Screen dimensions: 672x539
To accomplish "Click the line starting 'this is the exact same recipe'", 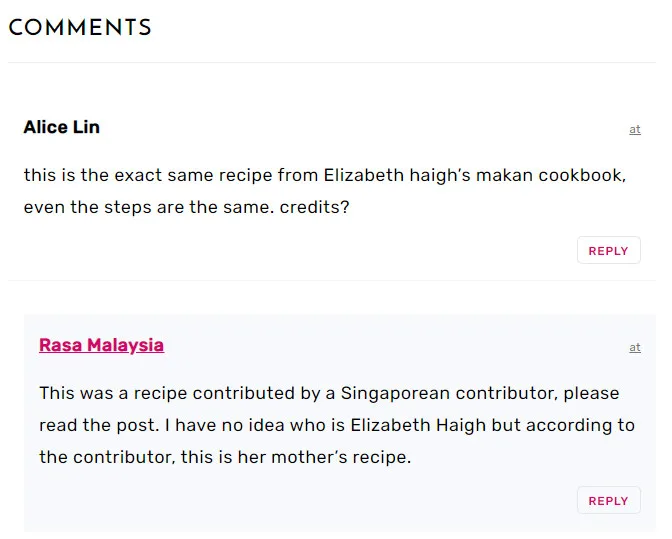I will click(325, 175).
